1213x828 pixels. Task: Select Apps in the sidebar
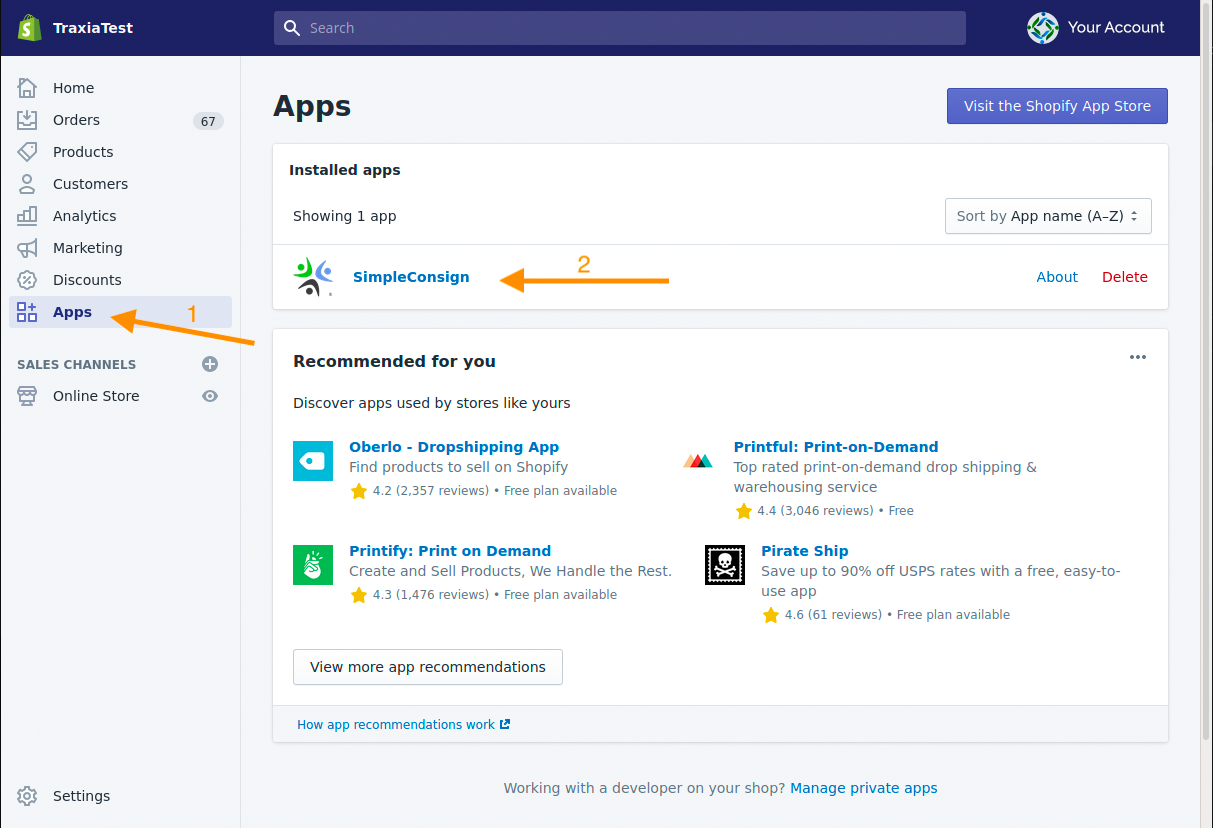tap(121, 312)
